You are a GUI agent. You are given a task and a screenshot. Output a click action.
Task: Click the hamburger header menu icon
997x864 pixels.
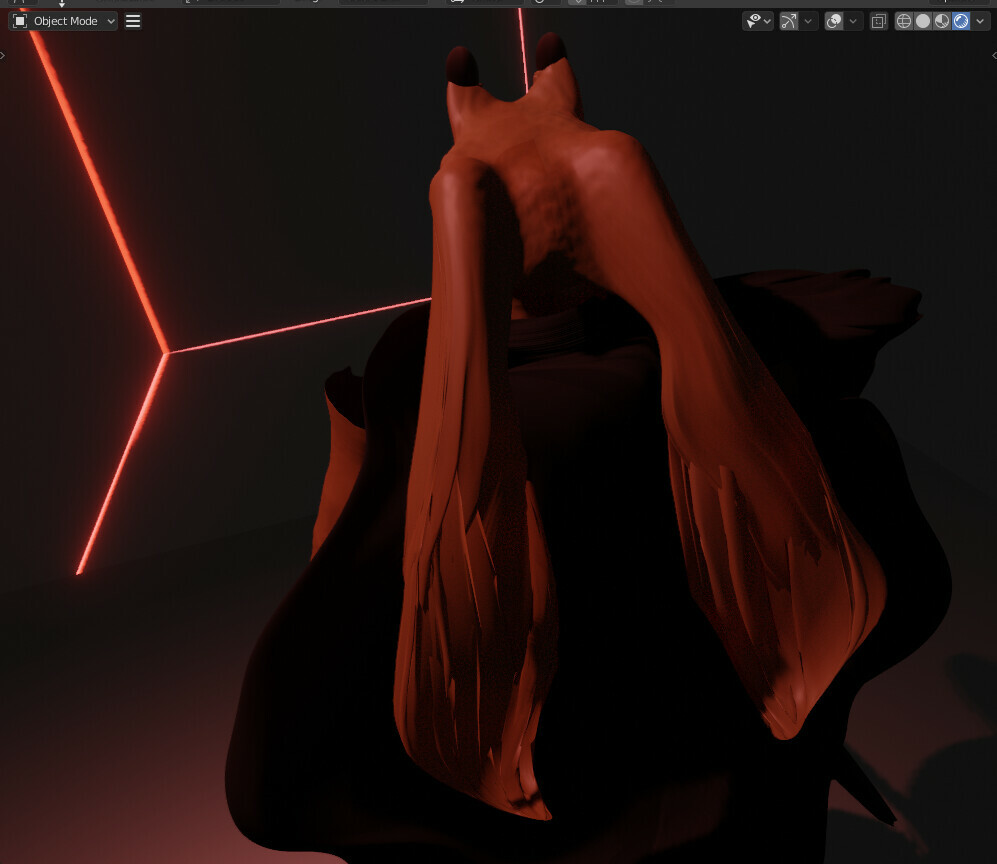[133, 21]
